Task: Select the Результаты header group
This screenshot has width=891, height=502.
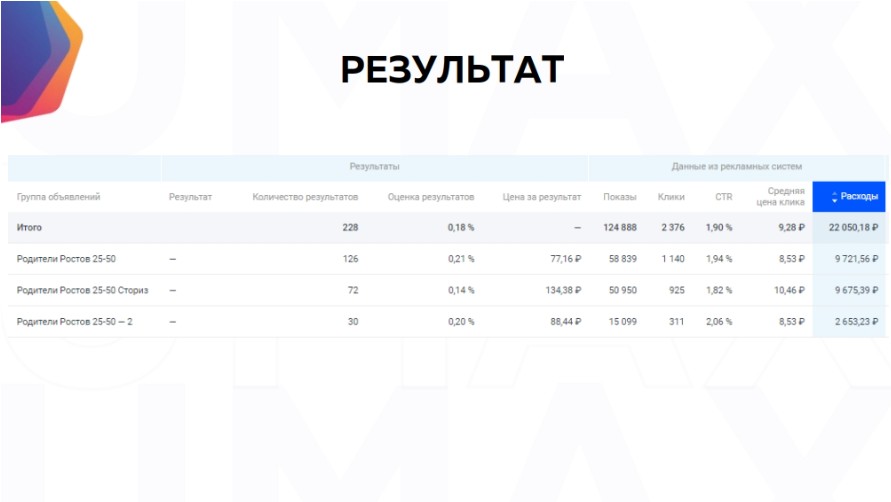Action: [x=374, y=166]
